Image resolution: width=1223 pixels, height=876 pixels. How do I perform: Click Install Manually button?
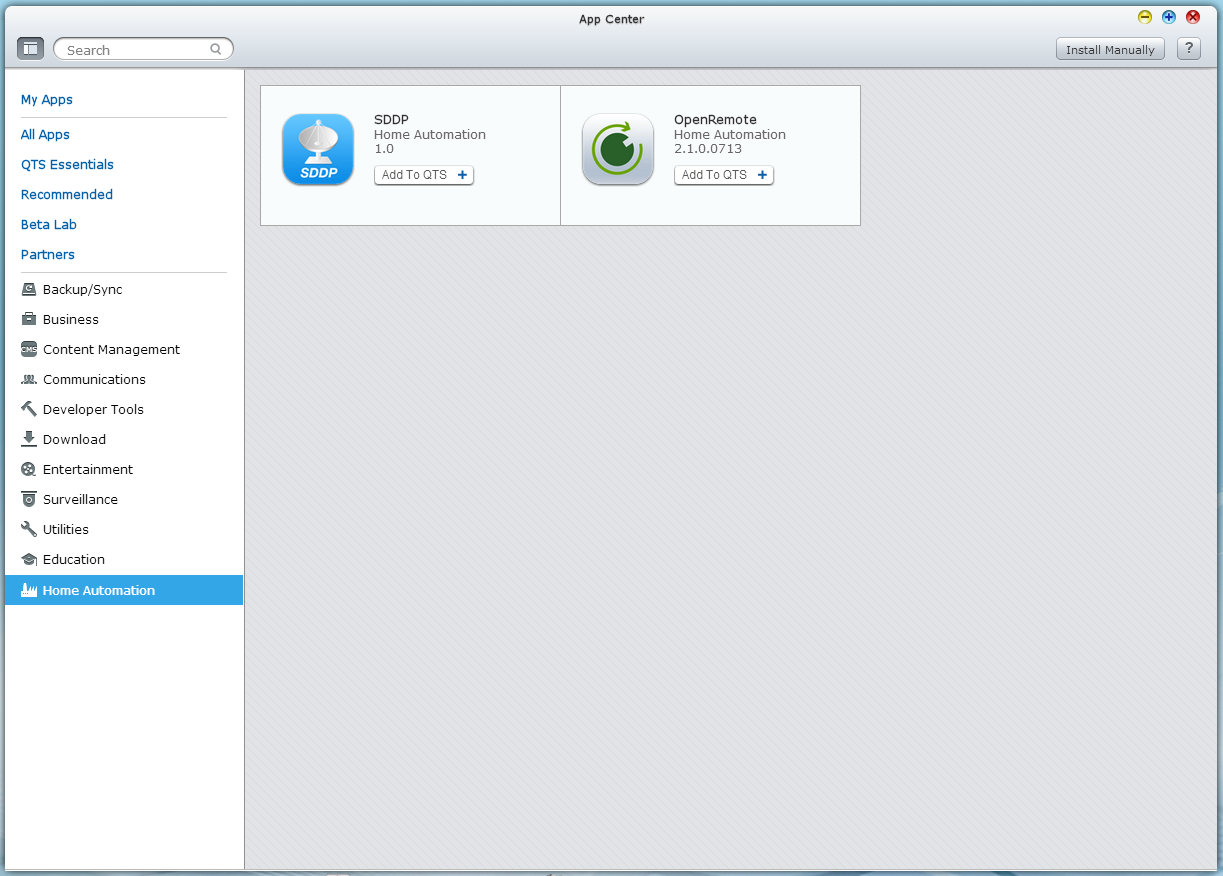[1110, 49]
